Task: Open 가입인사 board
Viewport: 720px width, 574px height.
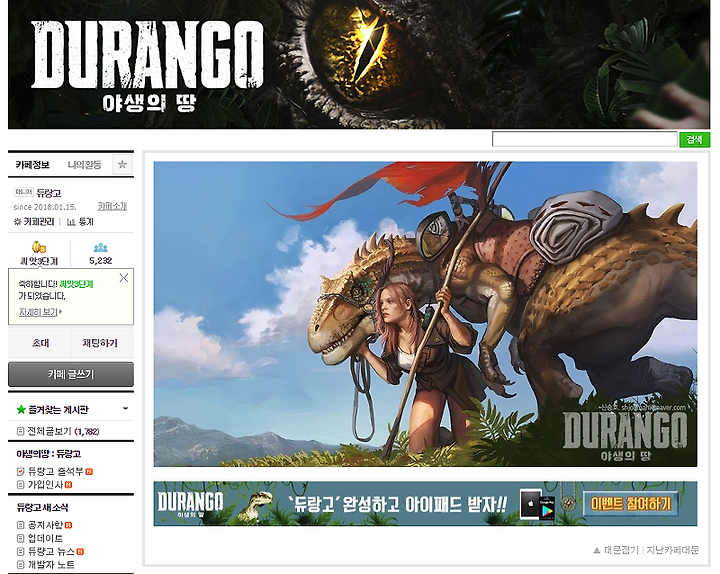Action: [x=45, y=484]
